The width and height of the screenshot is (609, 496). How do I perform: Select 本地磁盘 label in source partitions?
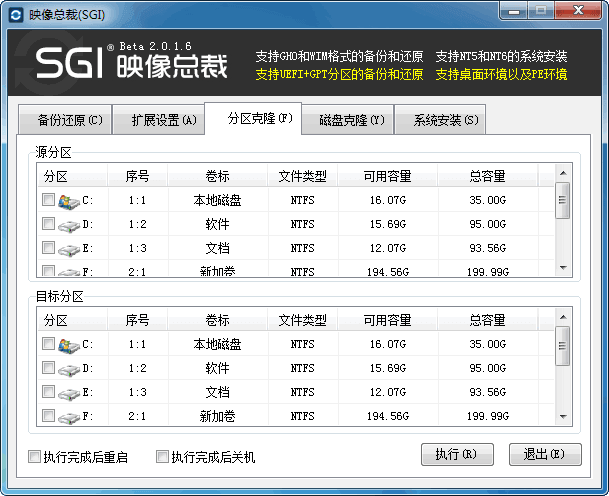[218, 200]
